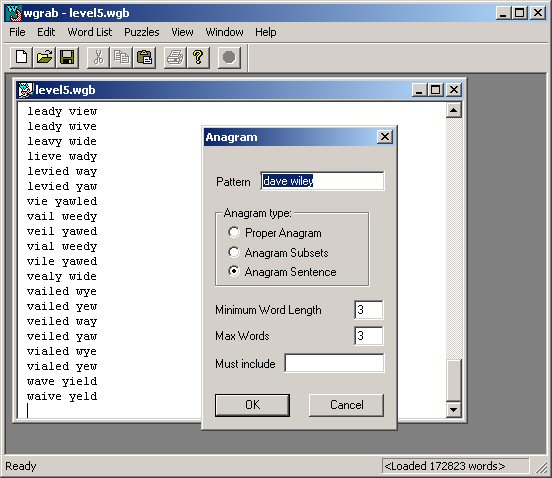Print with the printer icon
The width and height of the screenshot is (552, 478).
pos(175,57)
